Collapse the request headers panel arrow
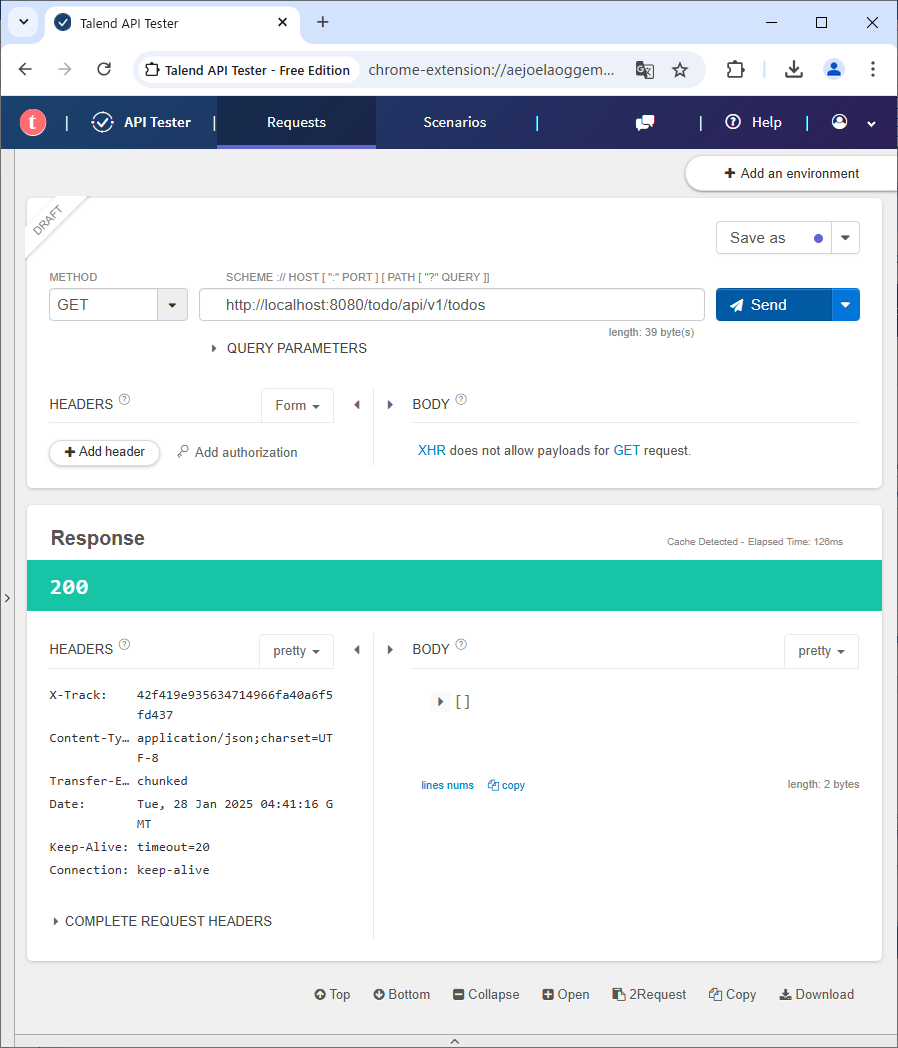898x1048 pixels. point(357,405)
